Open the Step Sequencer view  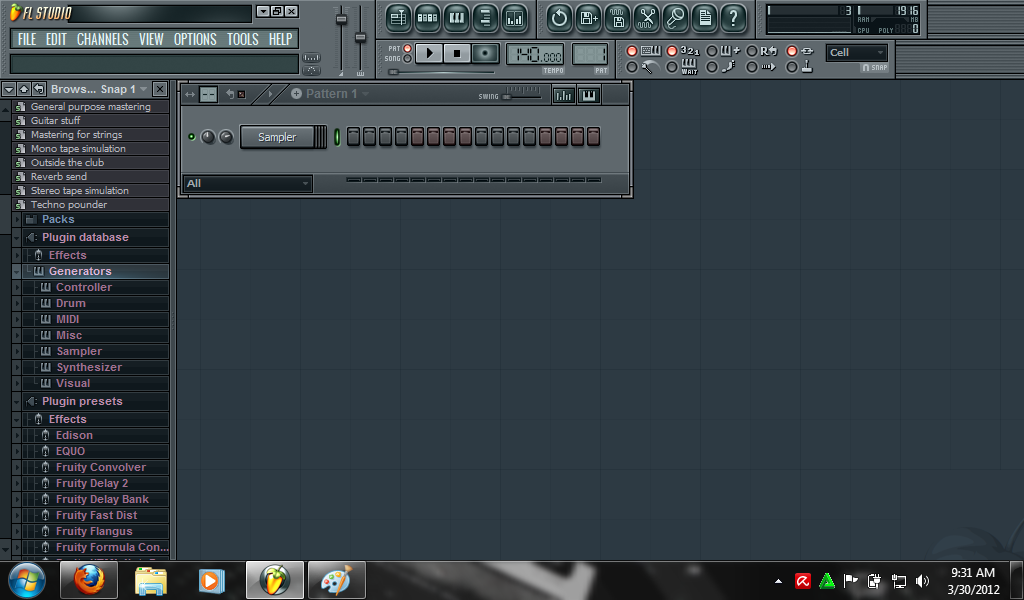tap(427, 18)
